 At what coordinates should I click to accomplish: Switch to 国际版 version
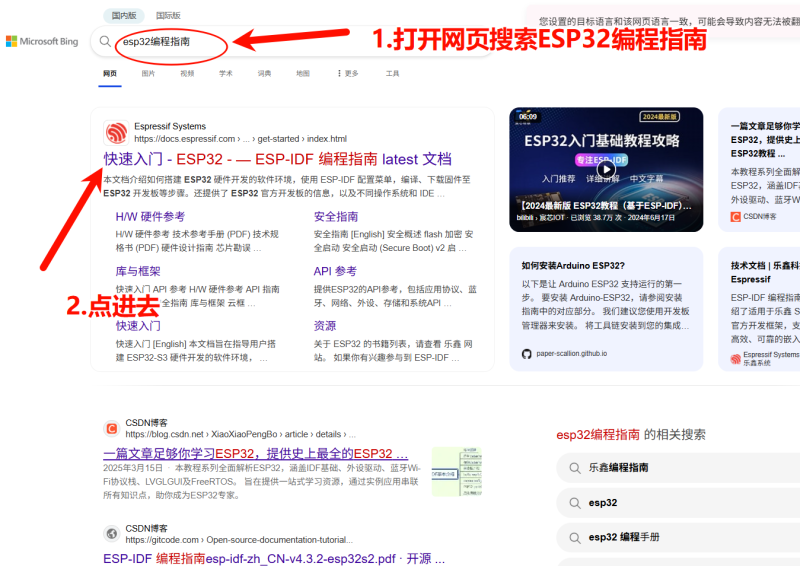pos(168,15)
